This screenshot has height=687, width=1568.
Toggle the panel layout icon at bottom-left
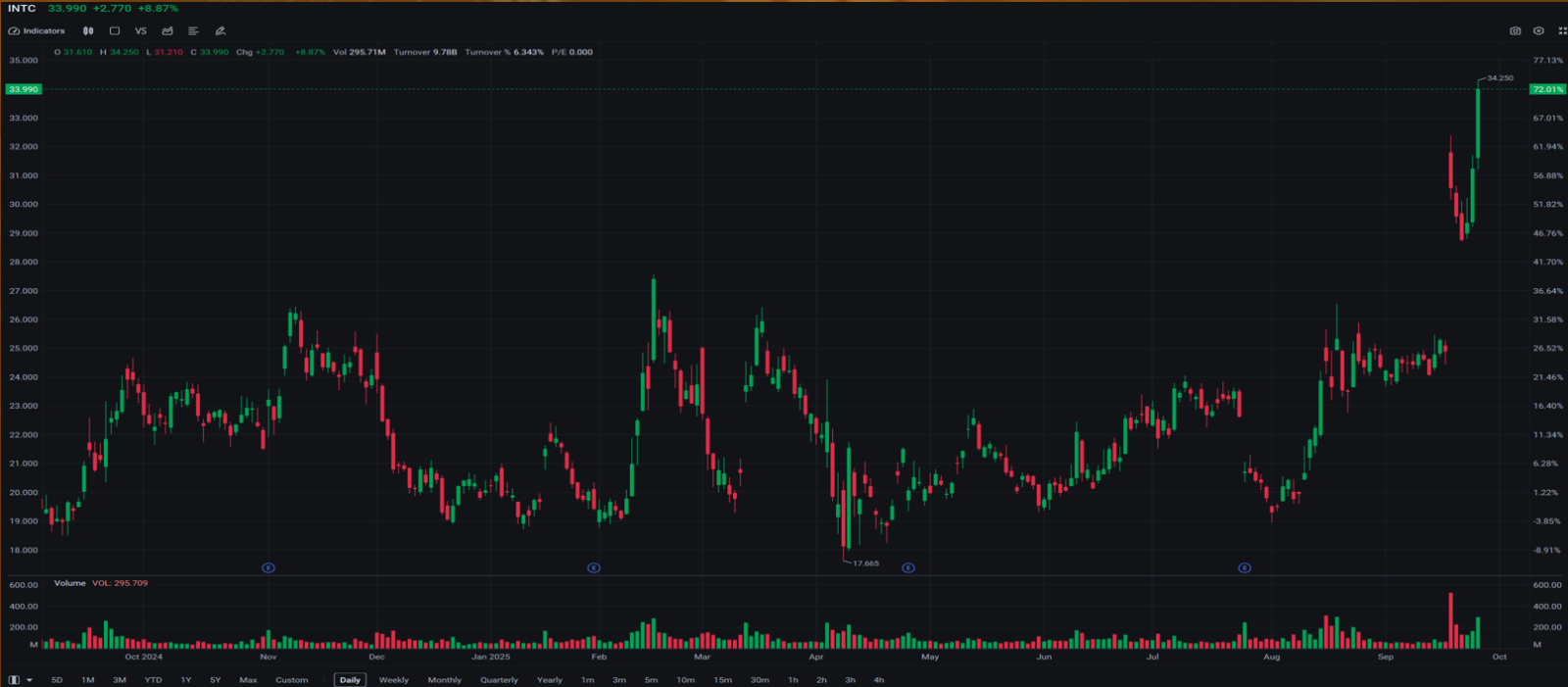click(14, 679)
